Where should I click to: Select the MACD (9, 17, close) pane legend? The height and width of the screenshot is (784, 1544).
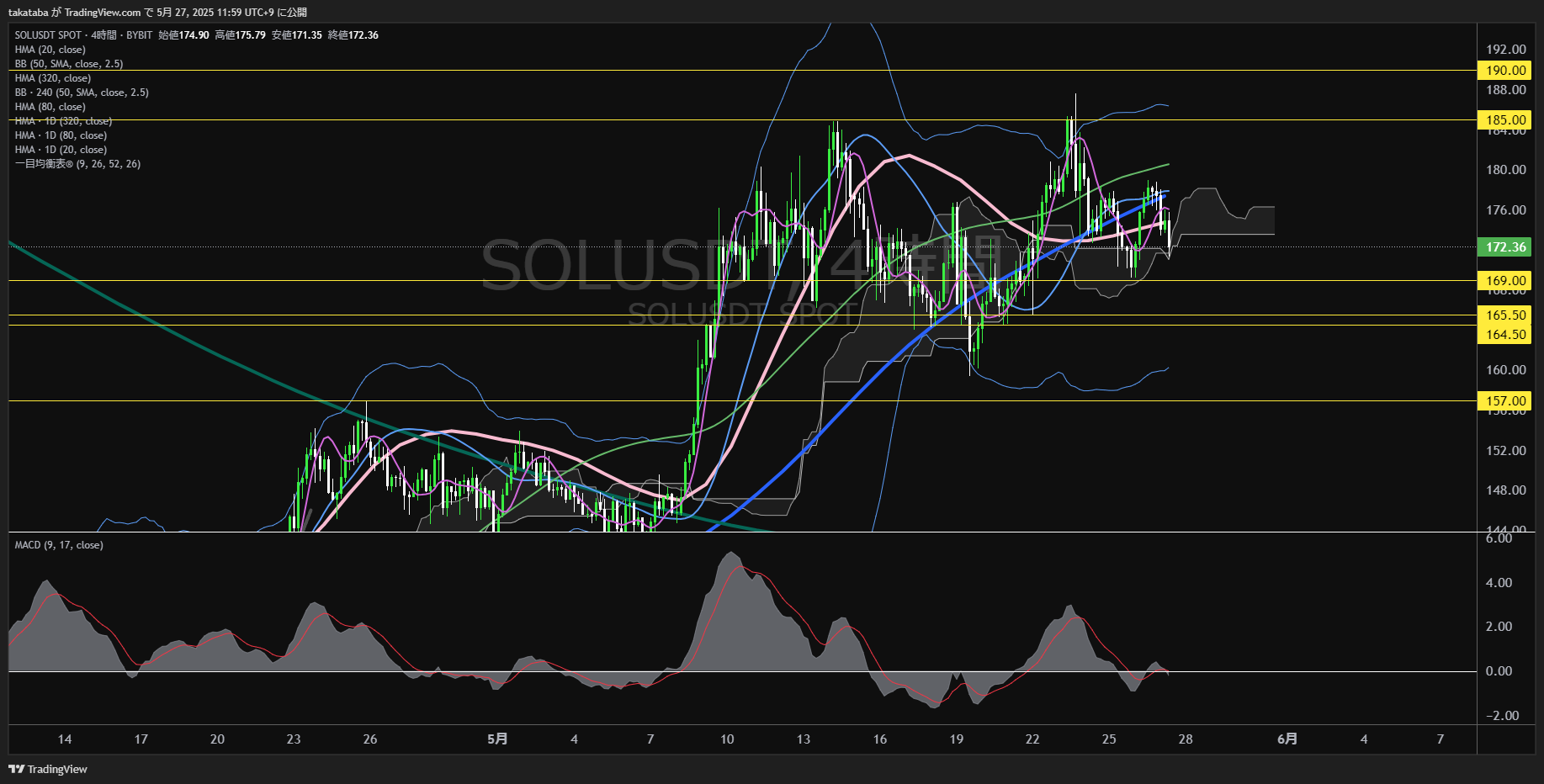click(x=59, y=545)
